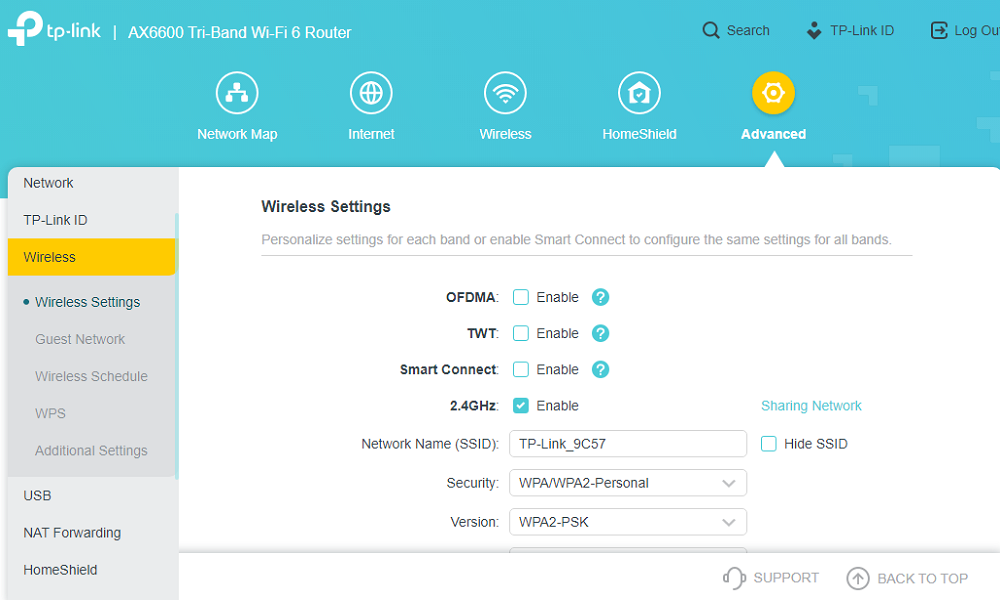
Task: Click the TP-Link ID header label
Action: click(862, 30)
